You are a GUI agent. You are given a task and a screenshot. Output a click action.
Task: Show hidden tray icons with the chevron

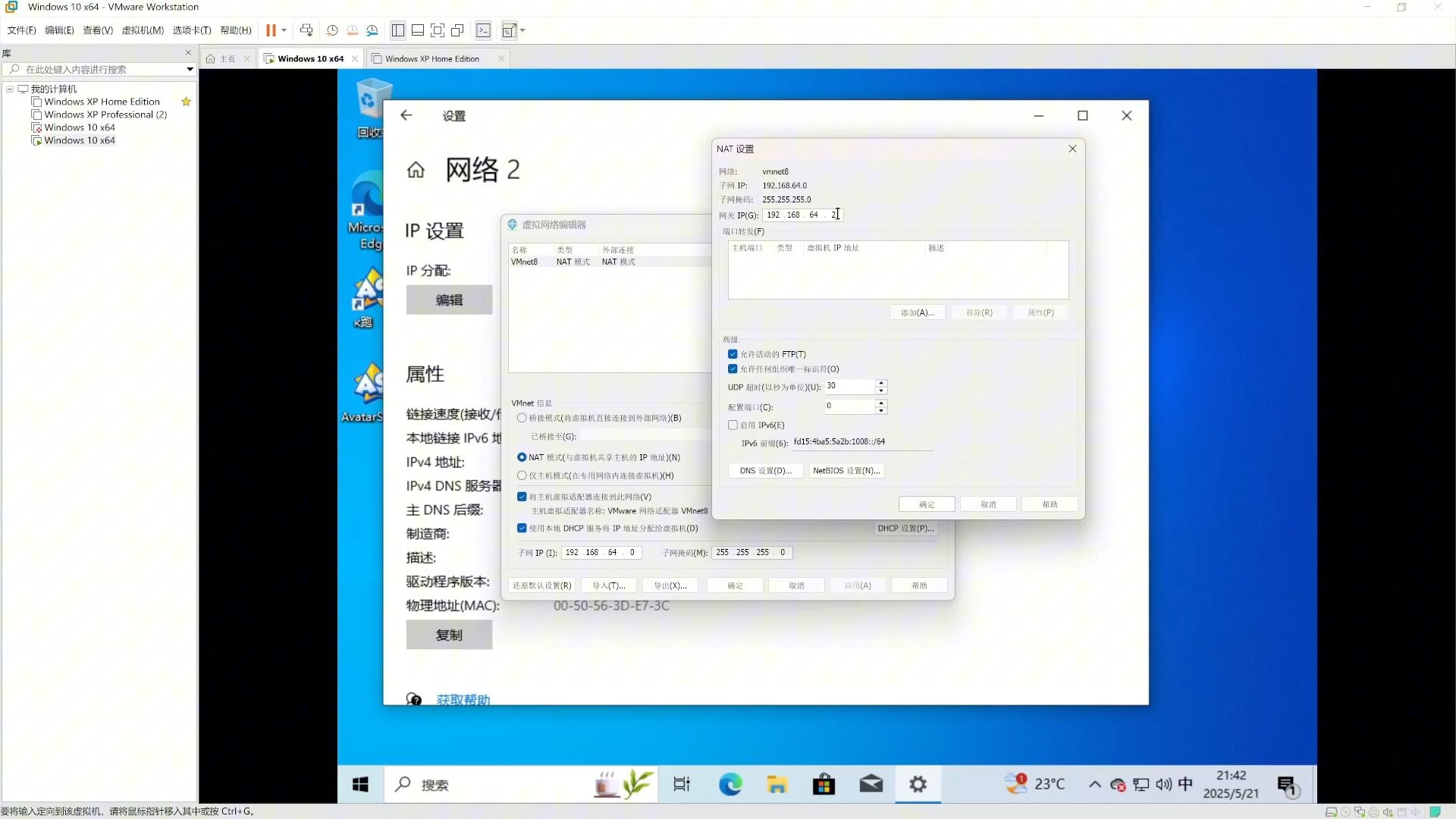[1095, 784]
